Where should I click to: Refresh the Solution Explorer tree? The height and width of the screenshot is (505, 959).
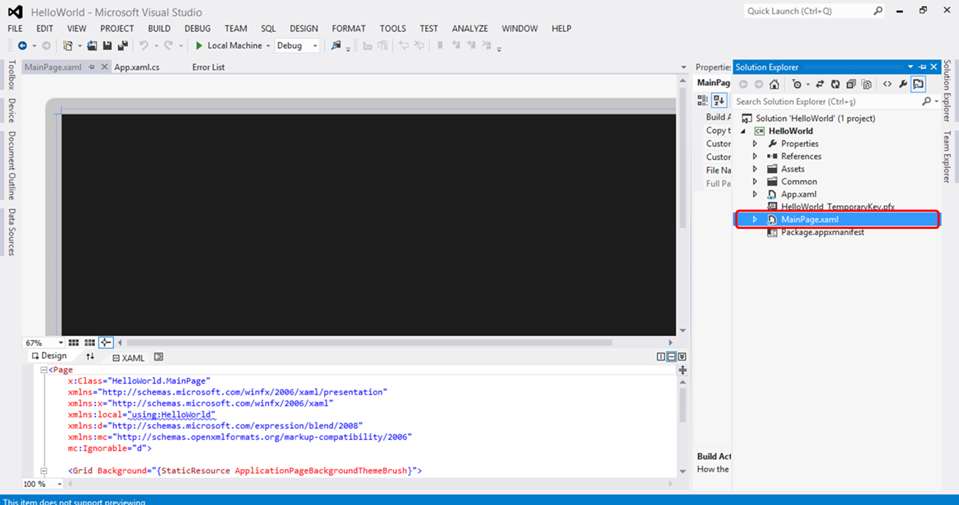click(835, 84)
